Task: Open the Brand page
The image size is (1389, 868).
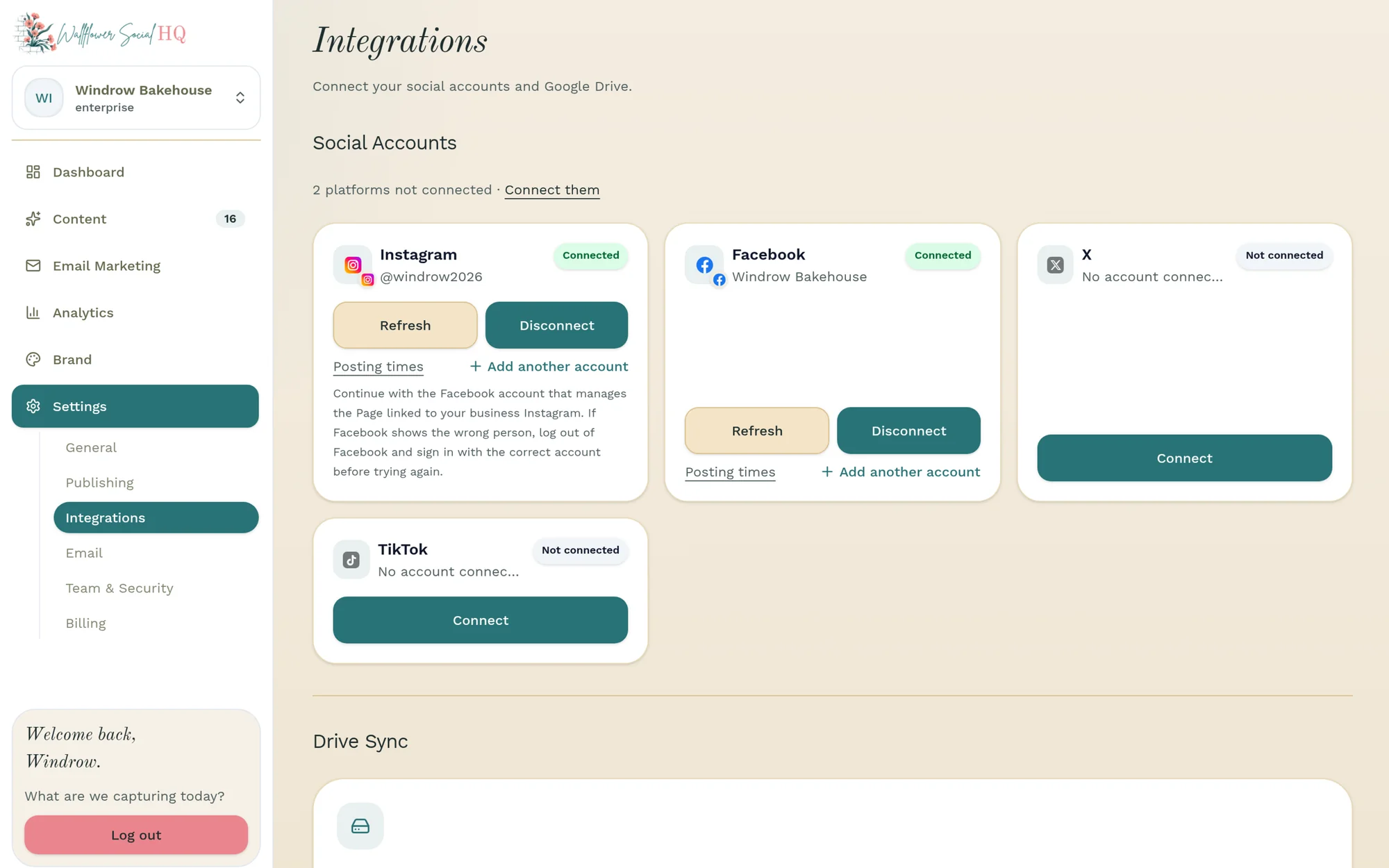Action: click(x=135, y=359)
